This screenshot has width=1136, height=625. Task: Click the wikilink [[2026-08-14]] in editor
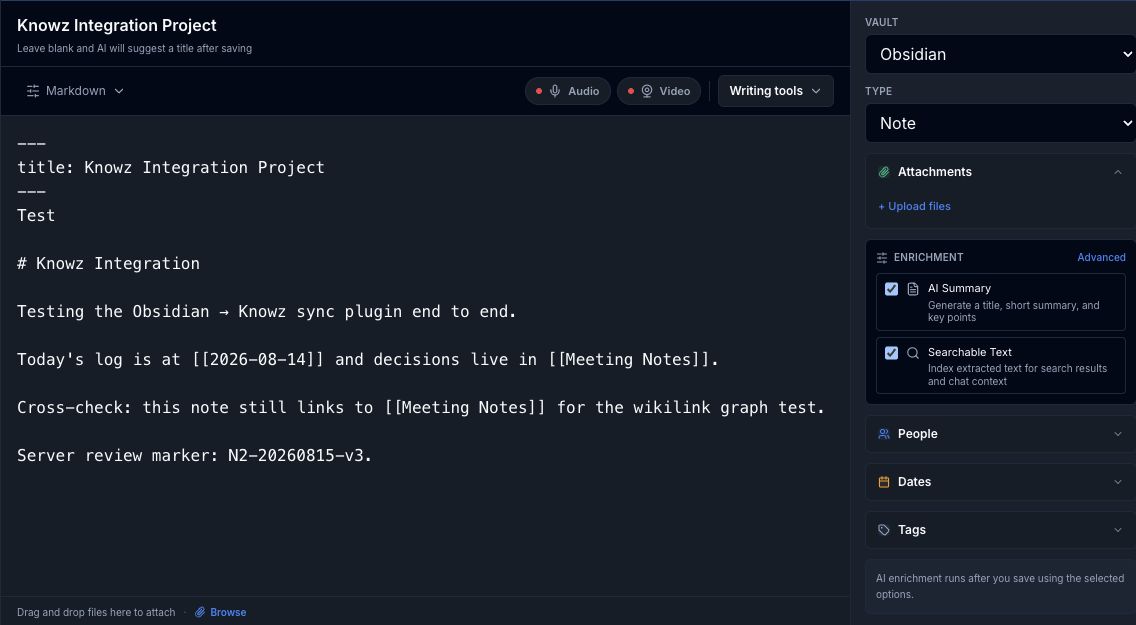tap(258, 360)
